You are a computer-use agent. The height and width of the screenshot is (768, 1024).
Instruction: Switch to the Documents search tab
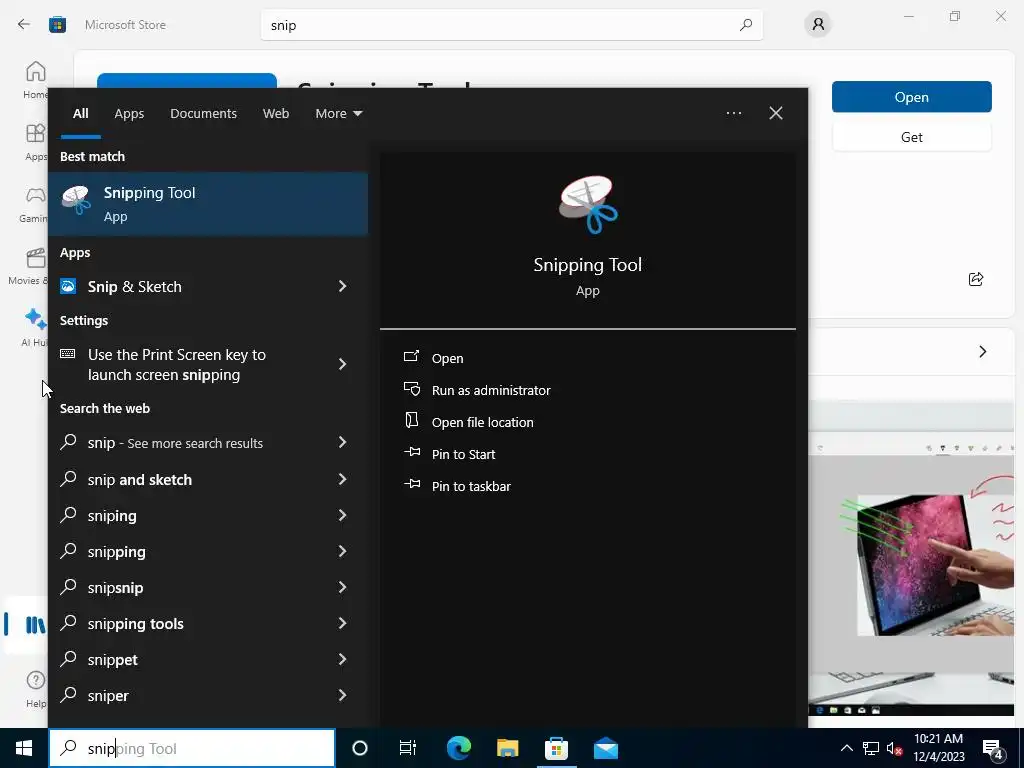pyautogui.click(x=204, y=113)
